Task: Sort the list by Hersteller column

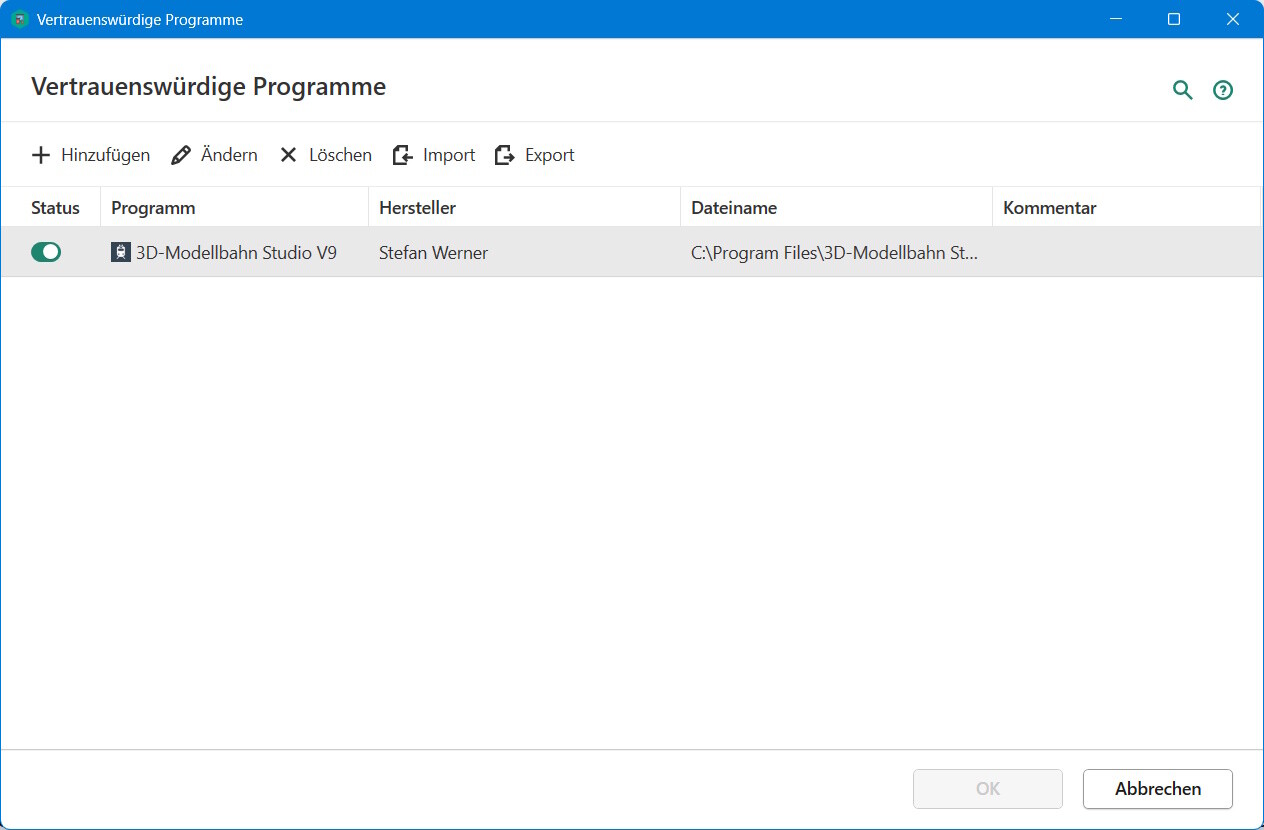Action: pos(417,208)
